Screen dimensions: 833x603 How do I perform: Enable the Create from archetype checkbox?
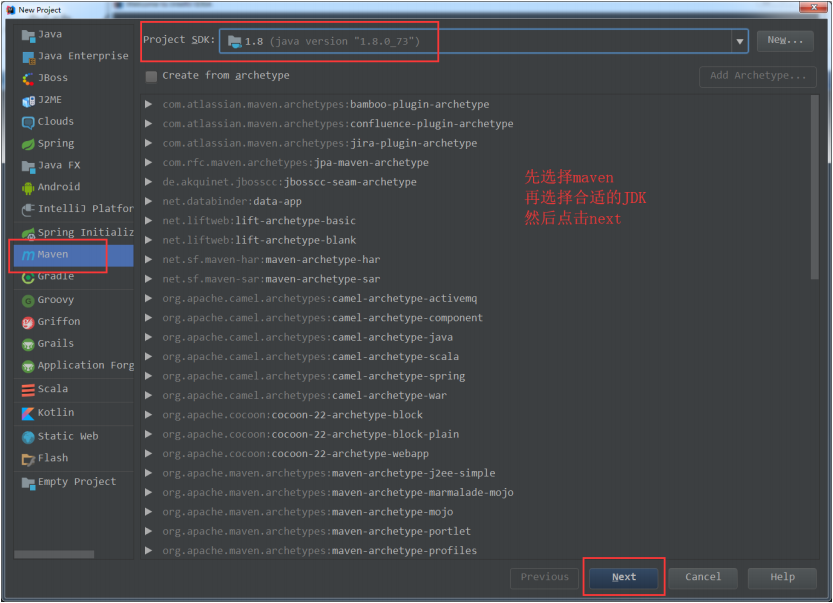[150, 75]
